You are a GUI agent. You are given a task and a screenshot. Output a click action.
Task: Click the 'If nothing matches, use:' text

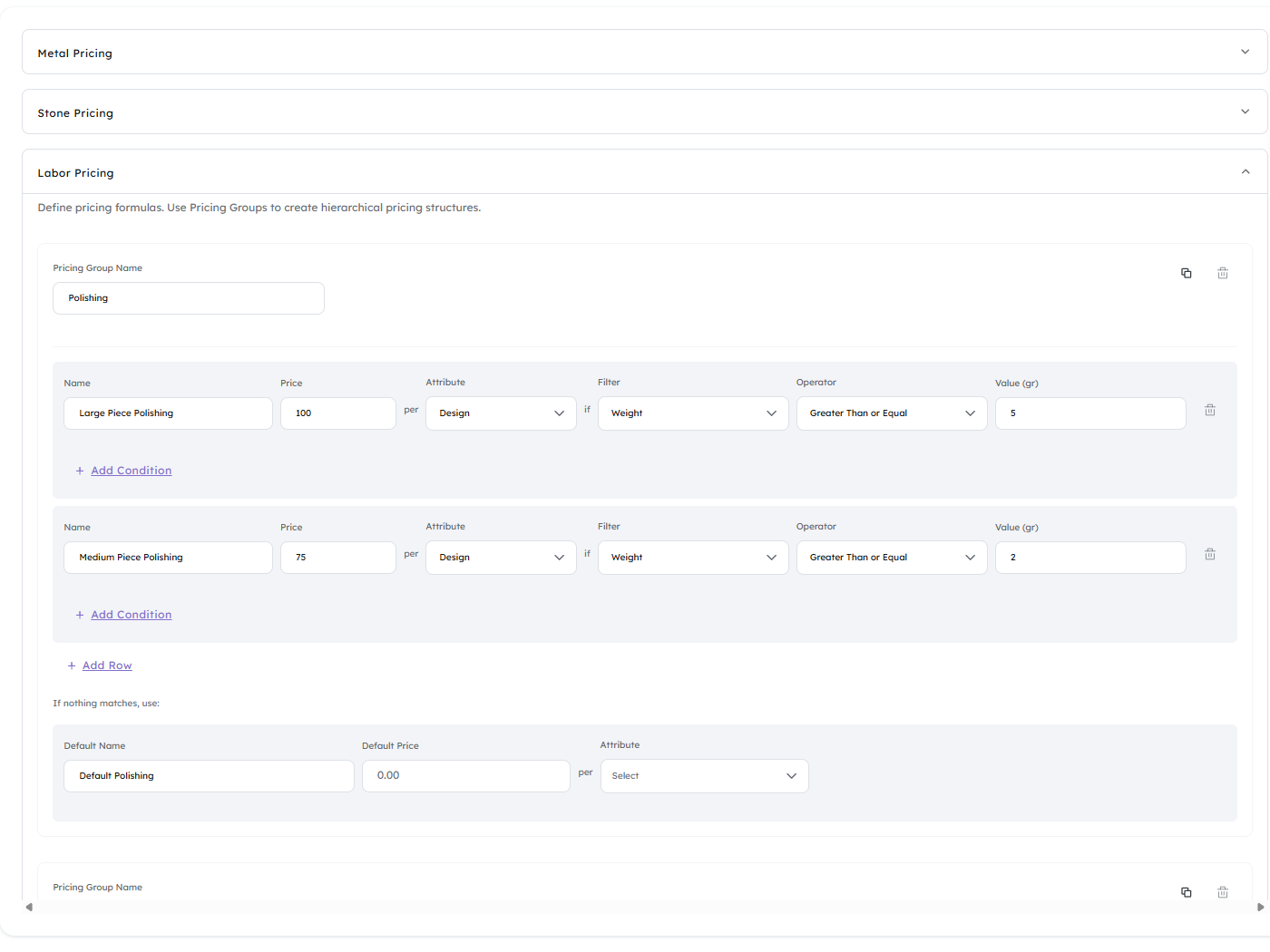(106, 704)
